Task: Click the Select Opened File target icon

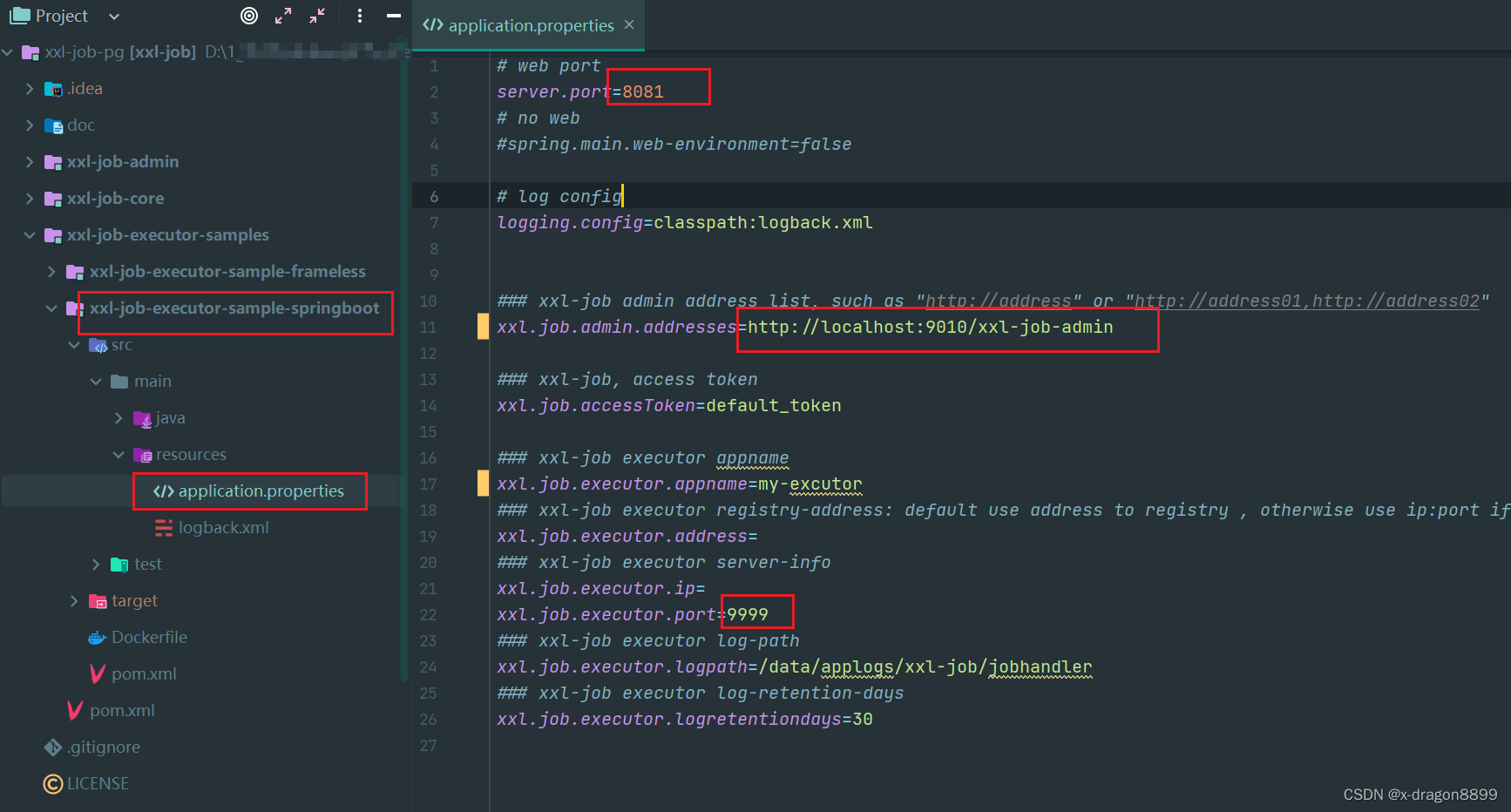Action: (x=249, y=16)
